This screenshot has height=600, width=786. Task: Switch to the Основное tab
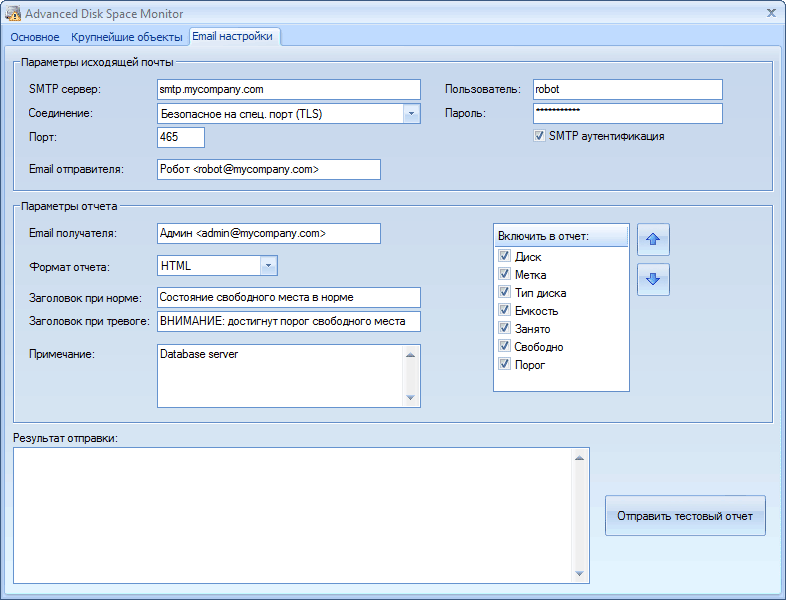pos(35,37)
